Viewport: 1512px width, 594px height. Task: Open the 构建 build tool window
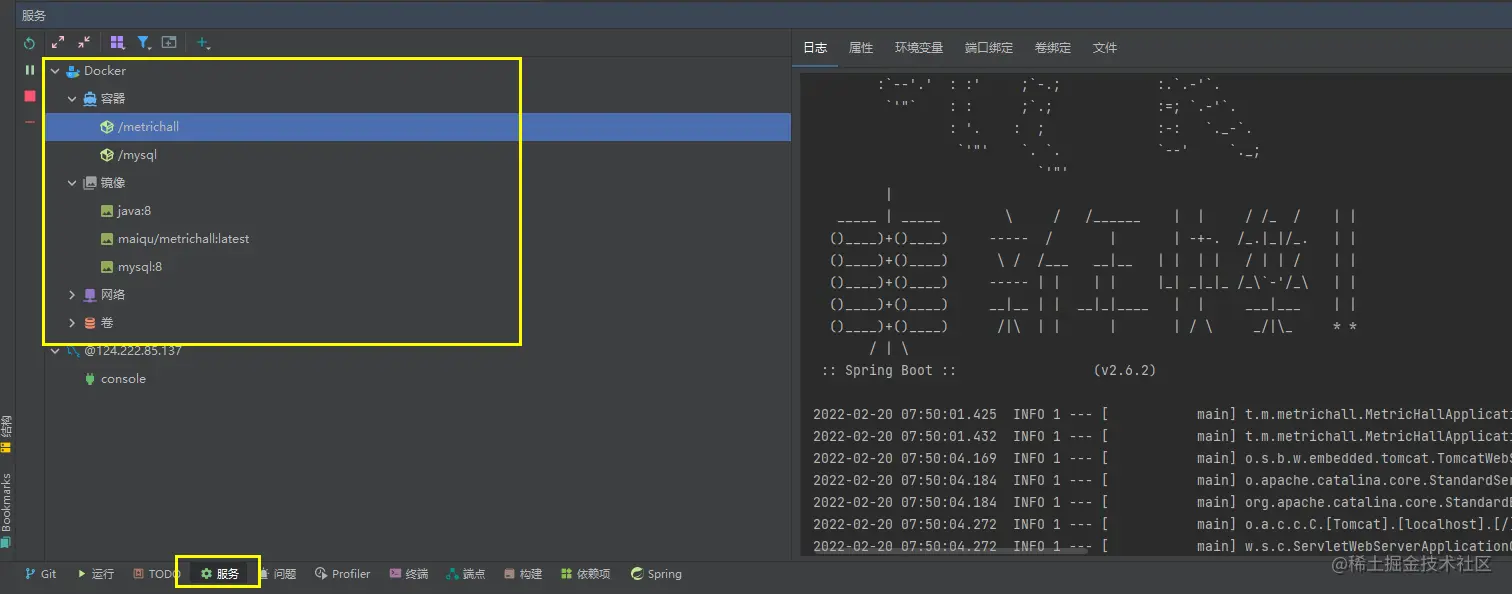tap(523, 574)
